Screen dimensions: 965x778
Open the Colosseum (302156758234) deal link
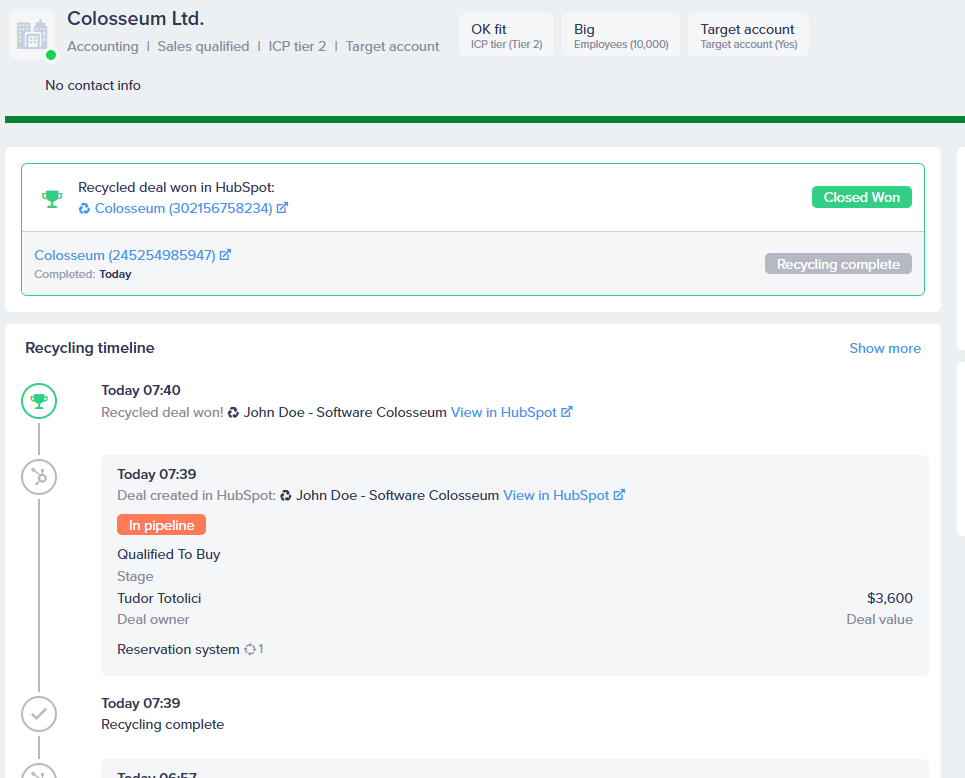(183, 209)
